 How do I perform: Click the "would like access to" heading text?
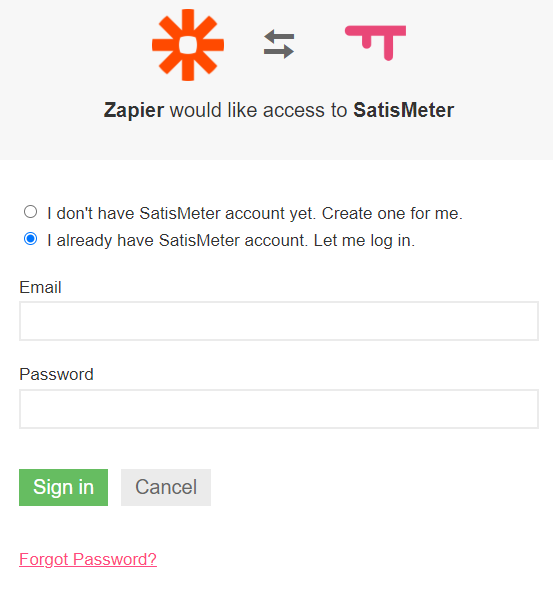tap(259, 110)
